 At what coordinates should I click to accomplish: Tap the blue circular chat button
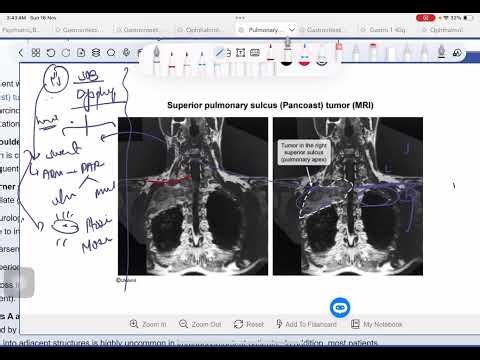point(340,307)
